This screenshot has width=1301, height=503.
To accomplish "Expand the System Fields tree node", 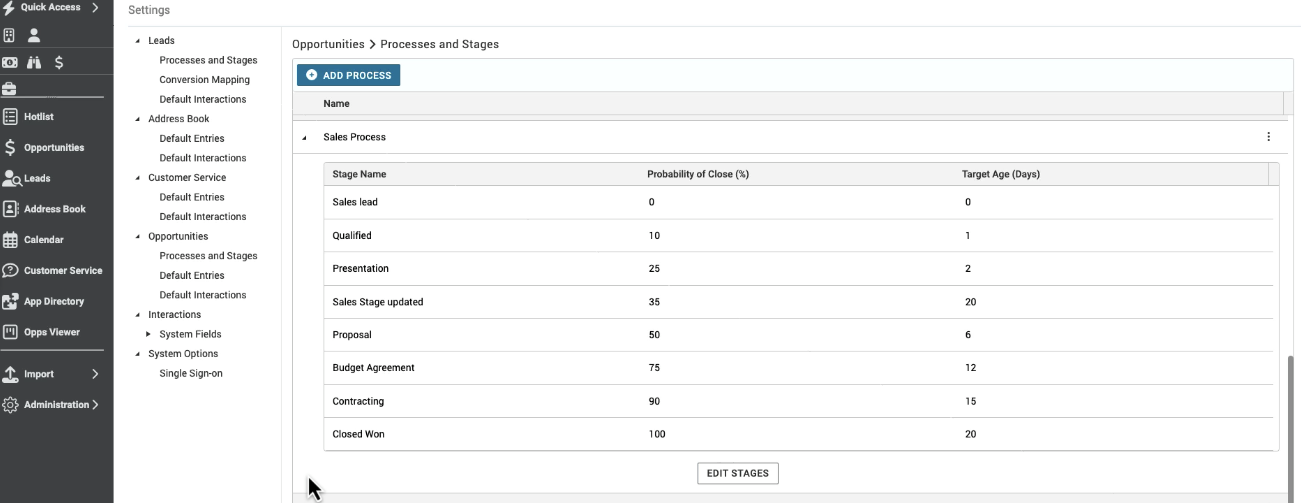I will tap(149, 334).
